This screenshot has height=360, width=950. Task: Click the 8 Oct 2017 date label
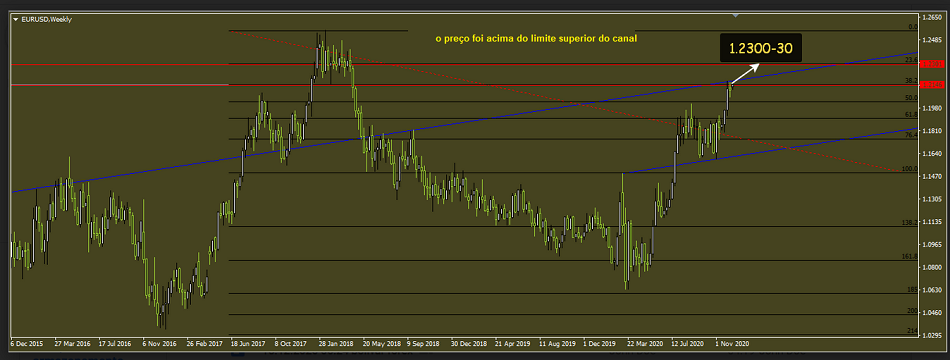point(292,343)
